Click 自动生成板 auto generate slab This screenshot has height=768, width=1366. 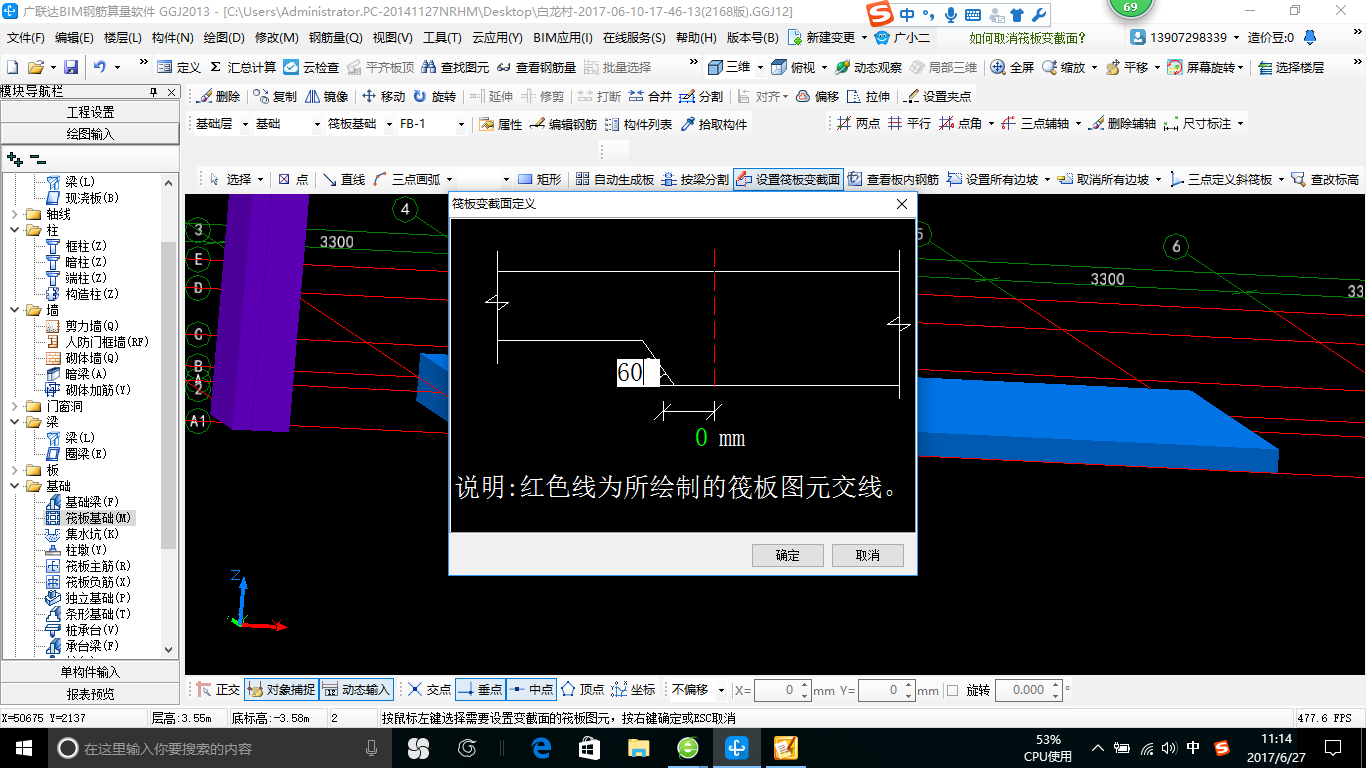pos(614,180)
